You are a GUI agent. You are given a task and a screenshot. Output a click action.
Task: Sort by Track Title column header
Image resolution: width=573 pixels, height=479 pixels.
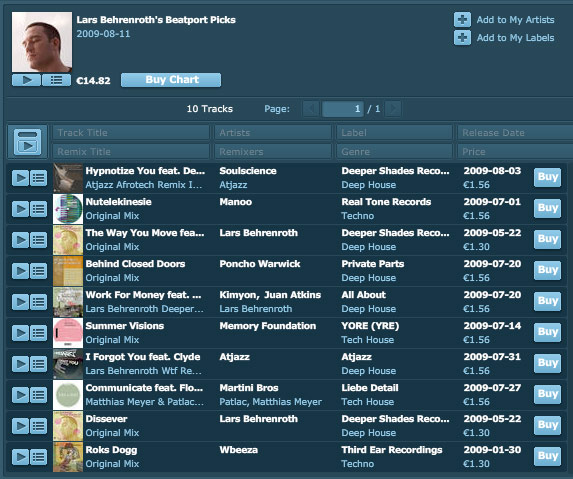point(131,133)
